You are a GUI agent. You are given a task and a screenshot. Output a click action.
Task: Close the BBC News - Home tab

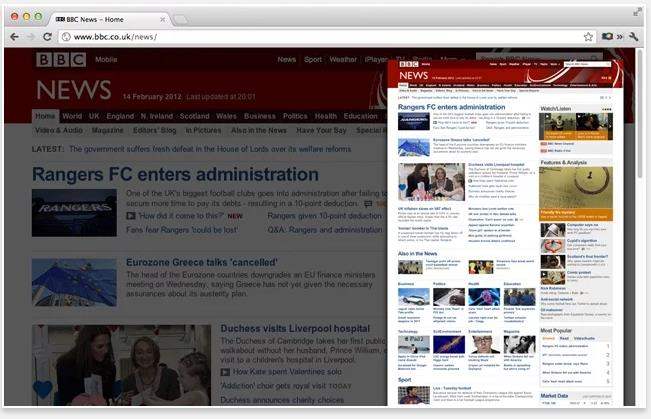[163, 20]
